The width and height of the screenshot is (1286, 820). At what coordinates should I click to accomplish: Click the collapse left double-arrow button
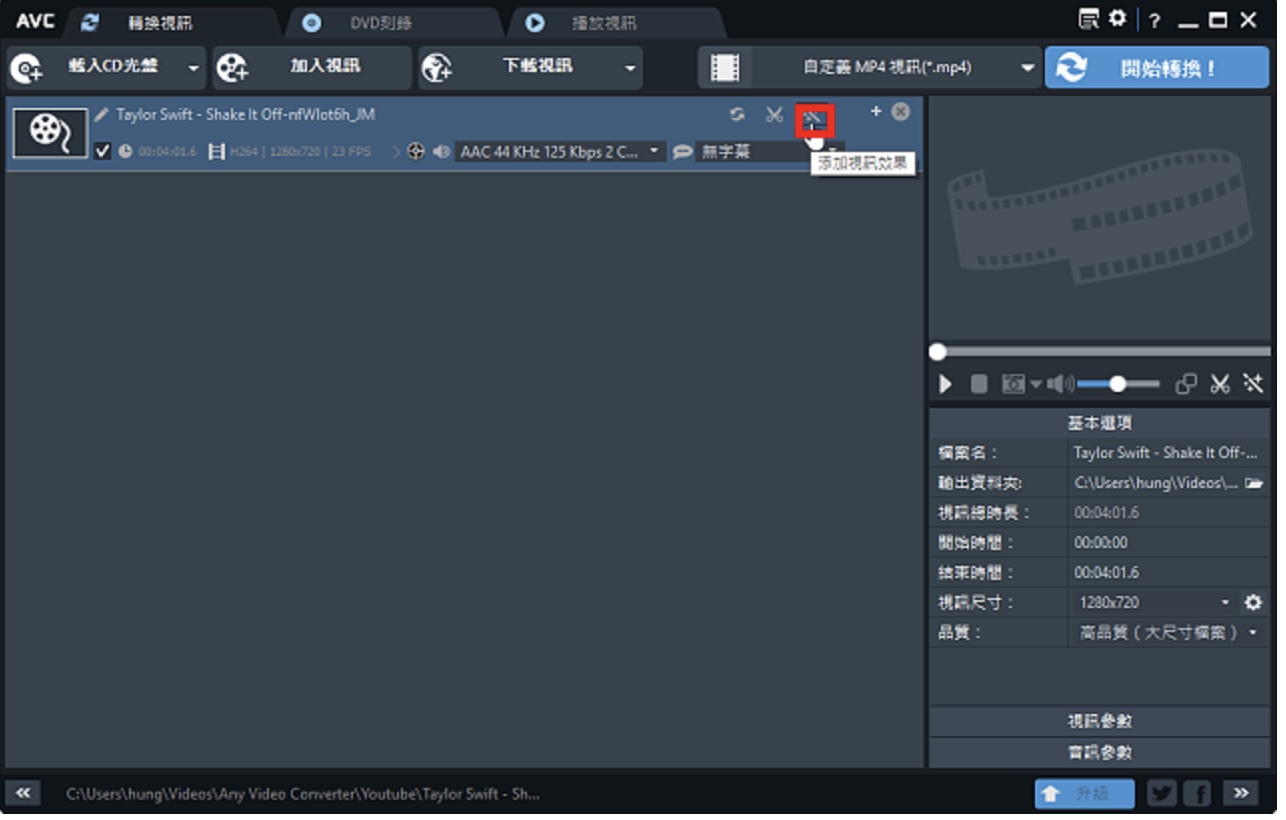pyautogui.click(x=22, y=793)
